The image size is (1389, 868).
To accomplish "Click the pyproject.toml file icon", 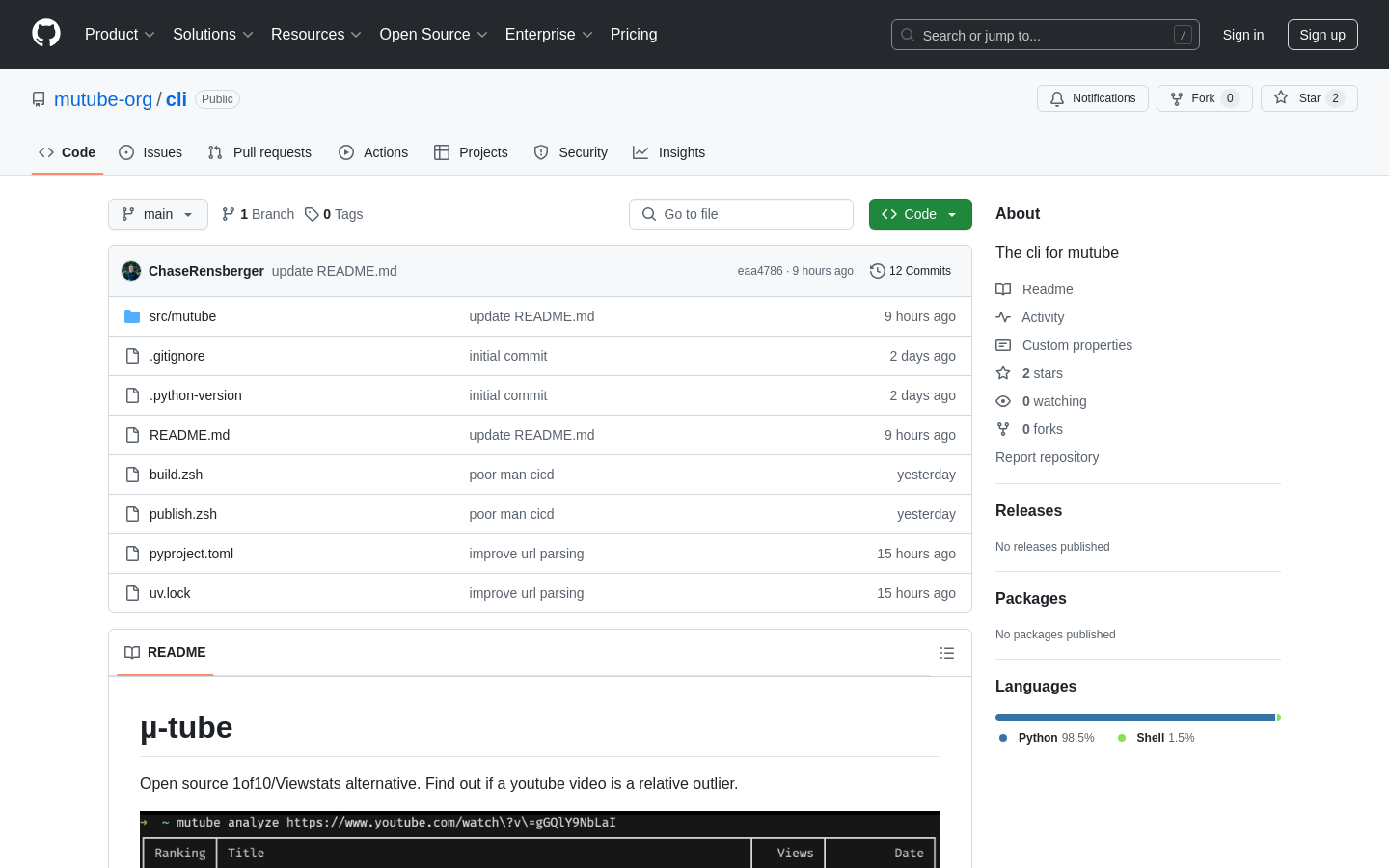I will (x=132, y=554).
